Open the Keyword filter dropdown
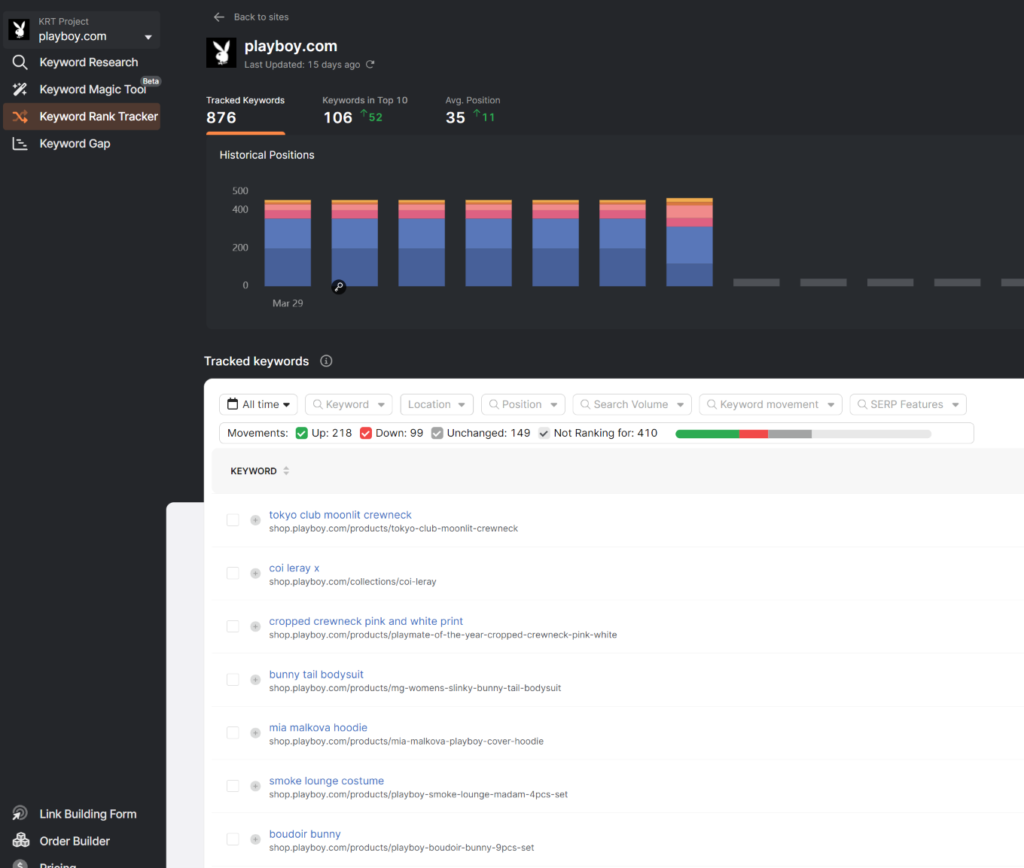This screenshot has width=1024, height=868. [349, 404]
